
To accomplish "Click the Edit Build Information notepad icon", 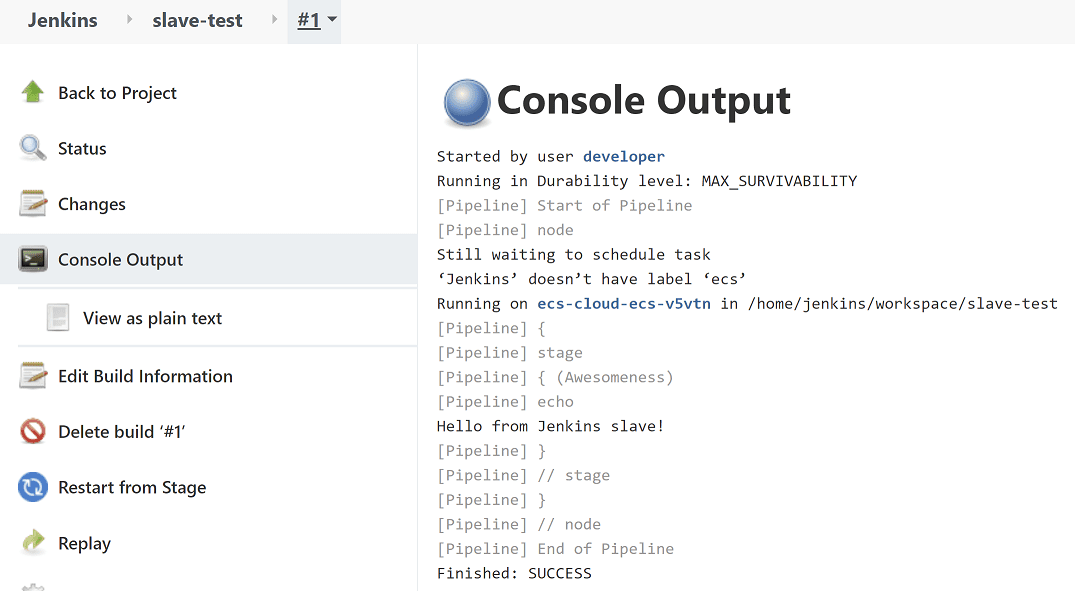I will pos(33,376).
